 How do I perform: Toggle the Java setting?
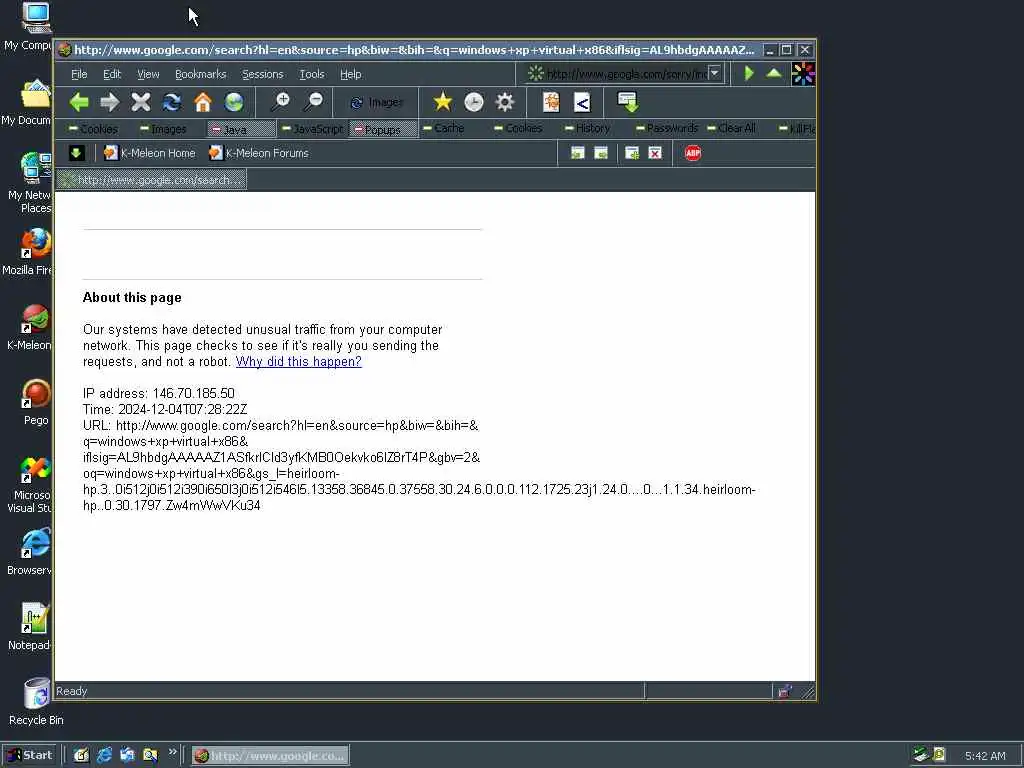pyautogui.click(x=240, y=129)
